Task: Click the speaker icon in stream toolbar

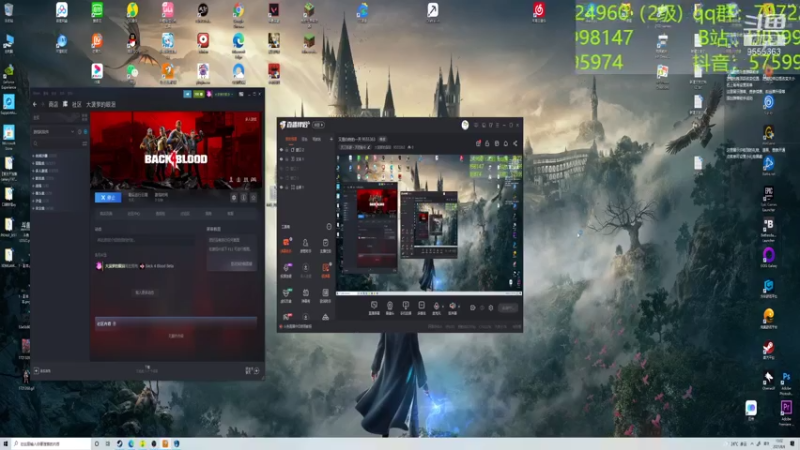Action: coord(453,306)
